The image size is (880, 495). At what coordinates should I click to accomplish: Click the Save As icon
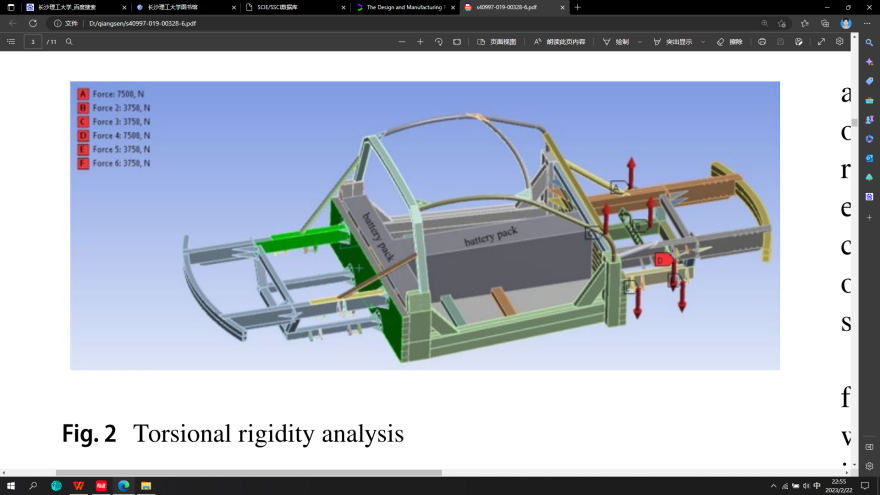[x=799, y=42]
